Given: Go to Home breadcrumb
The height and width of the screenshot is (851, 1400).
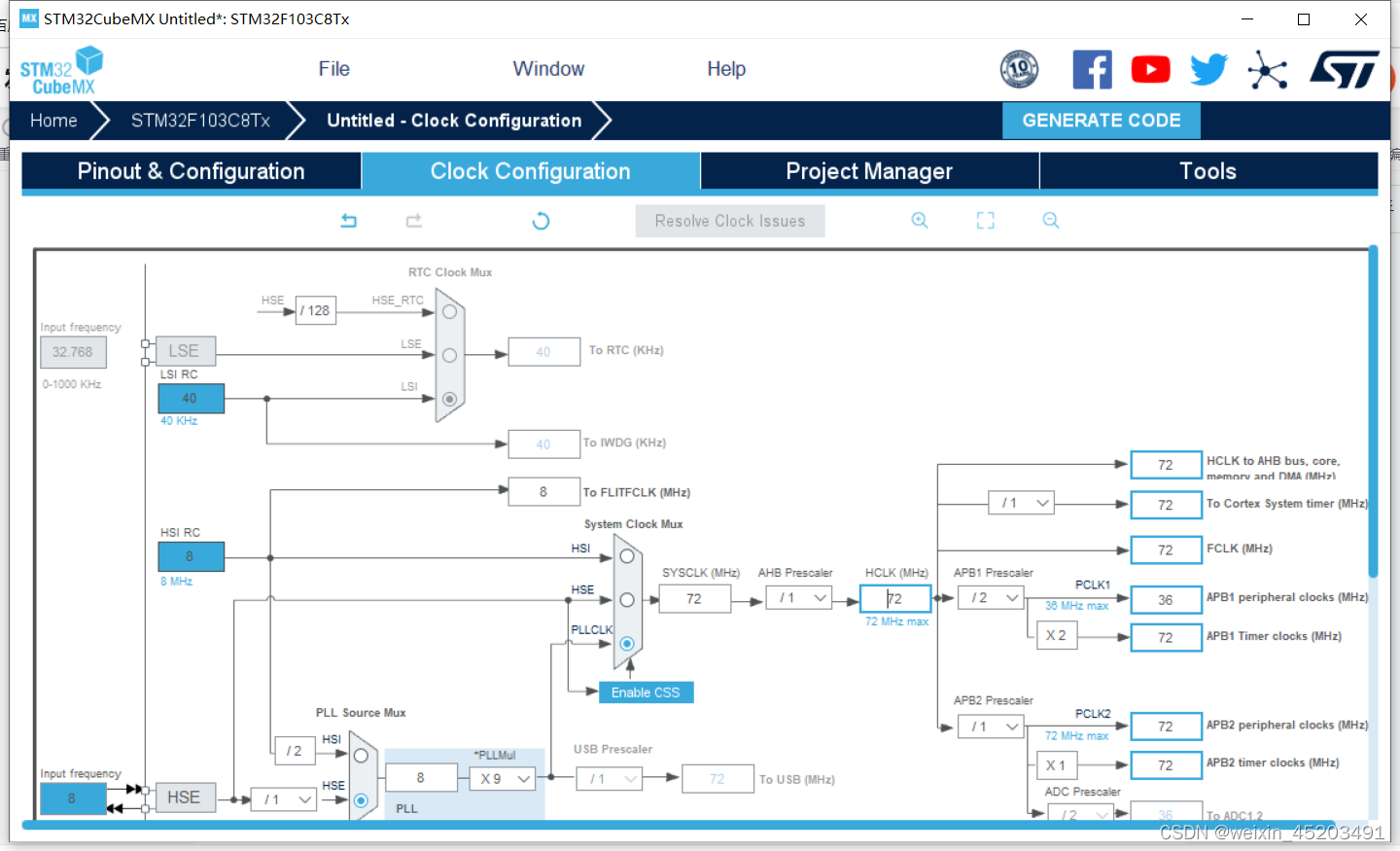Looking at the screenshot, I should tap(53, 121).
